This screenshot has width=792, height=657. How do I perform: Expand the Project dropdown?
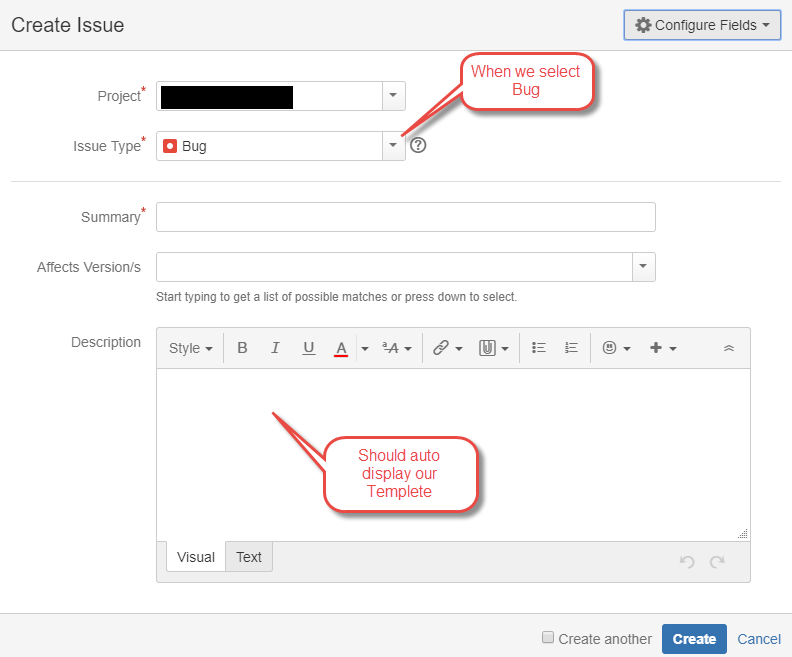[x=393, y=96]
